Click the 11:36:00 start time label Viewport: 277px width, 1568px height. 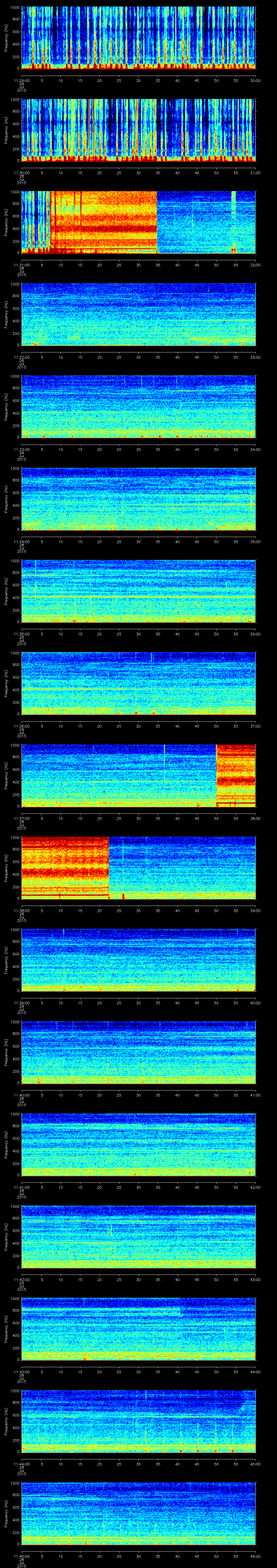coord(21,726)
